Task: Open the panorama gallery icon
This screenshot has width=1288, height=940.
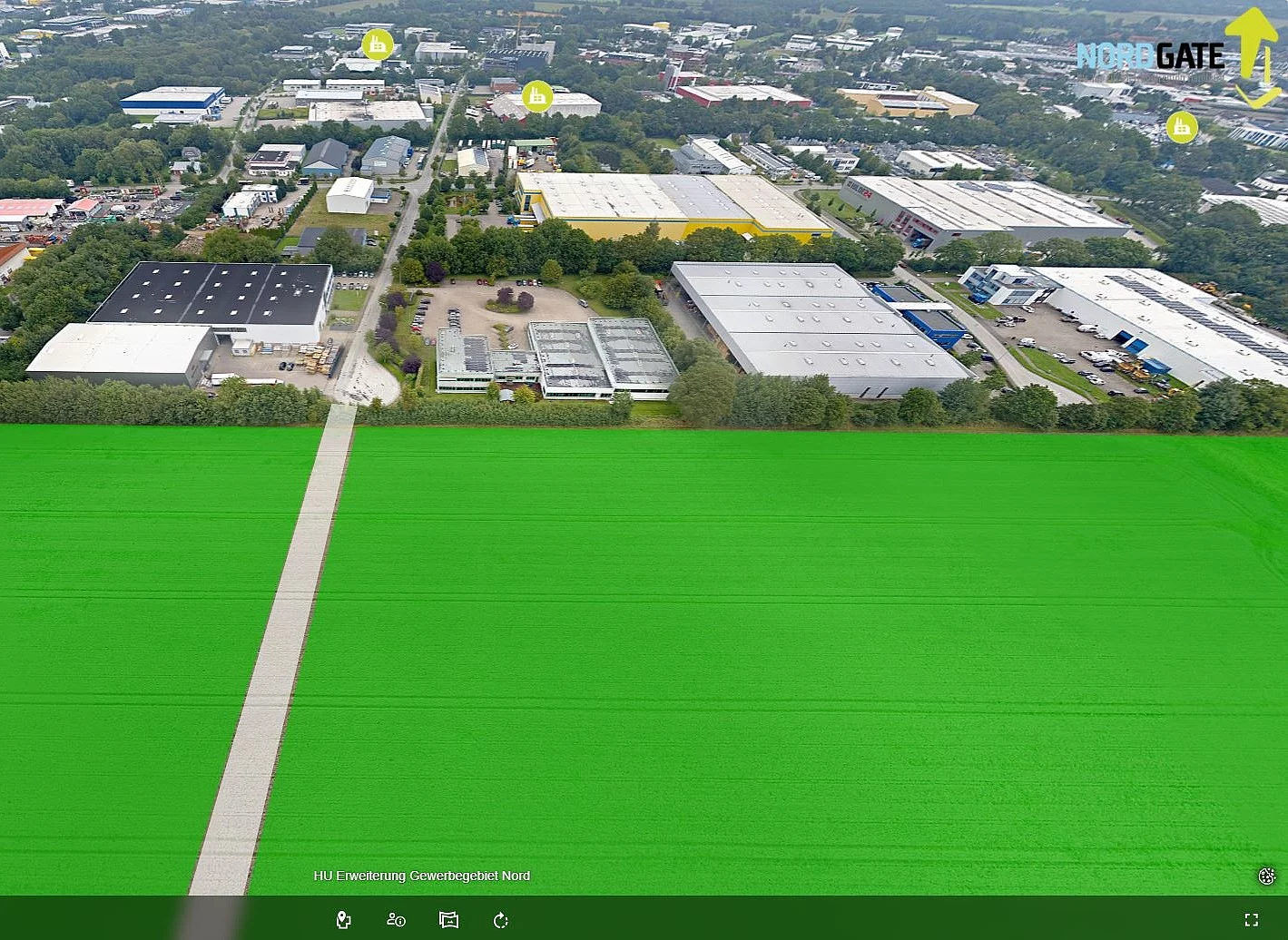Action: [x=448, y=920]
